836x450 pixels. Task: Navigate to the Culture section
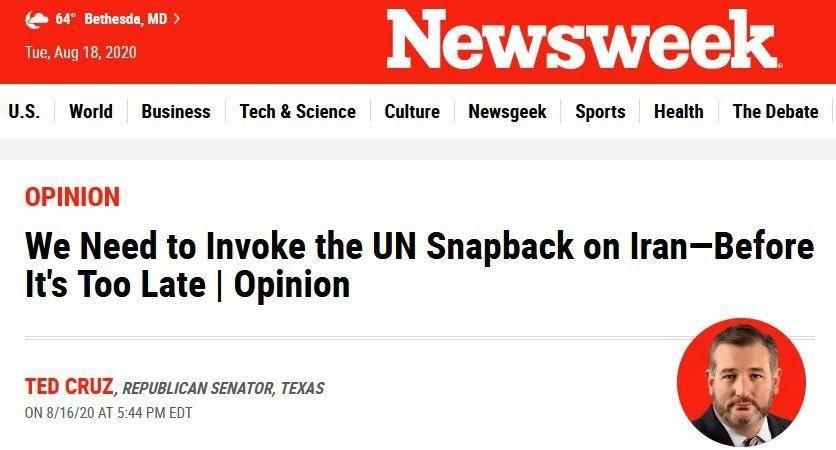tap(412, 112)
